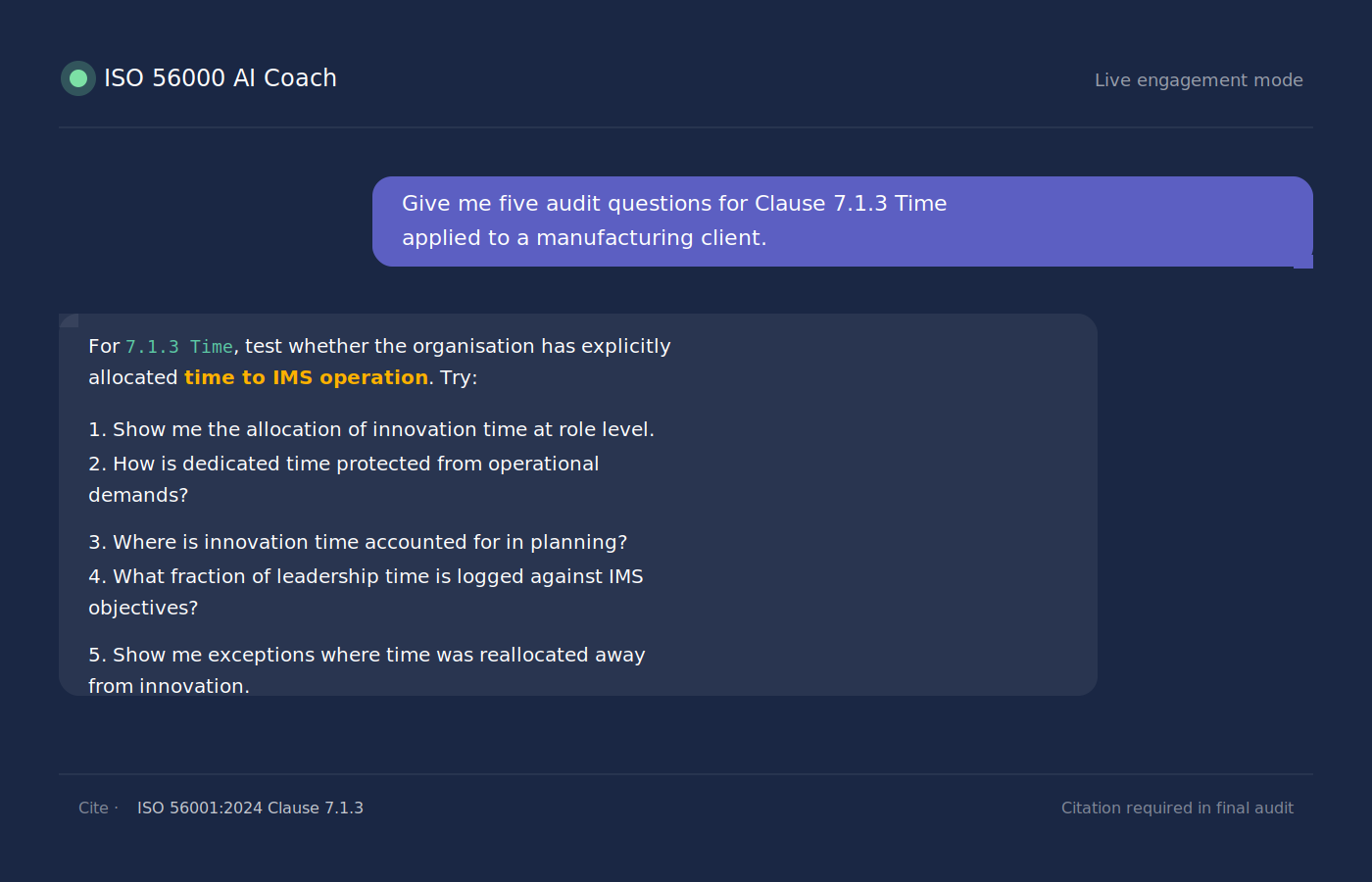Click the highlighted 'time to IMS operation' text

[306, 376]
